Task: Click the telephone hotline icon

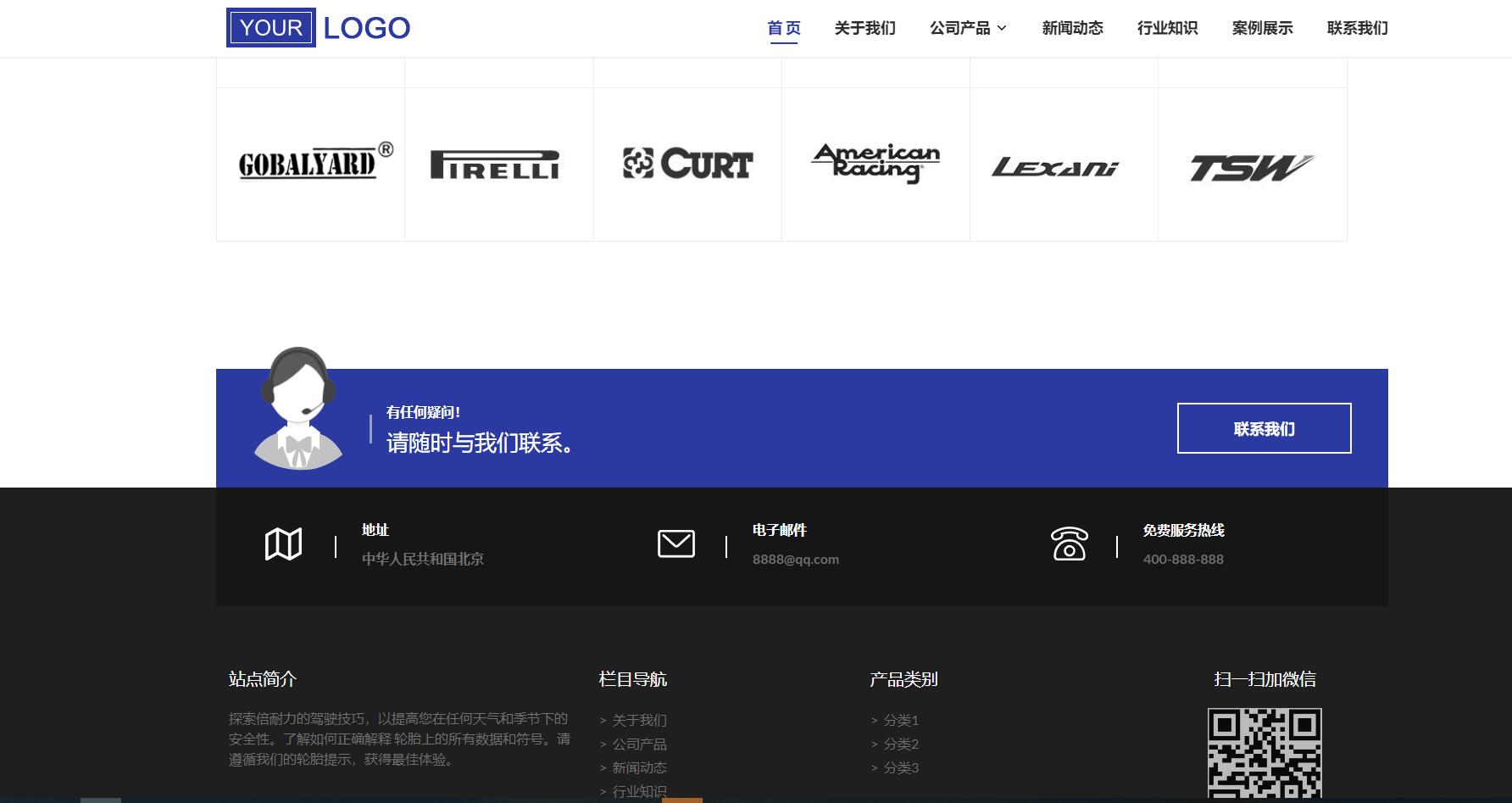Action: (1069, 544)
